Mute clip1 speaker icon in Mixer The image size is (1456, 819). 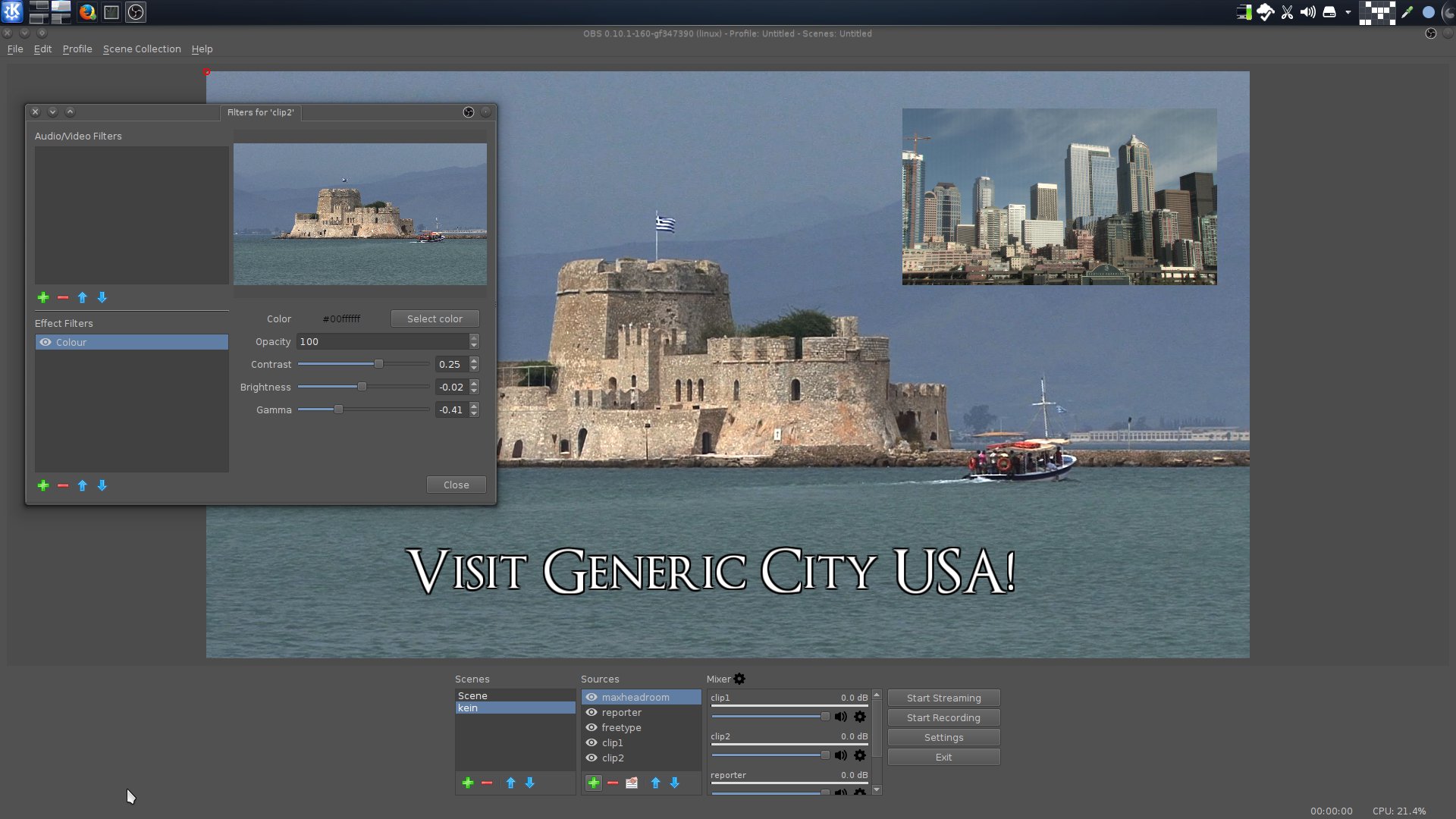point(840,717)
